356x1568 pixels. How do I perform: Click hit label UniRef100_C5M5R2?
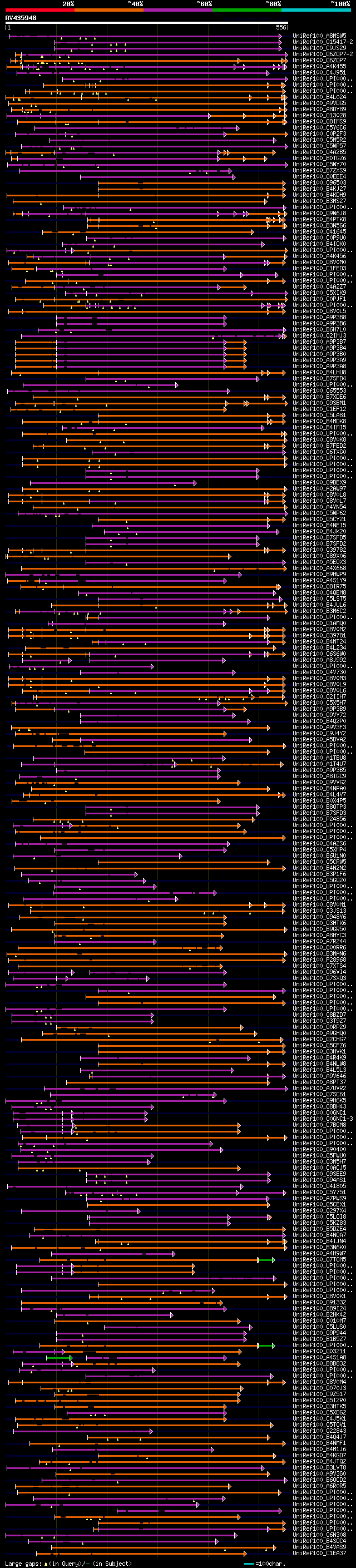[x=319, y=140]
